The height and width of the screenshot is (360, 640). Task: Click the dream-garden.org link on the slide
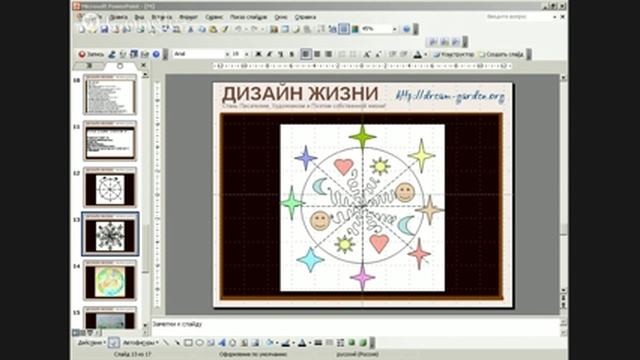450,96
